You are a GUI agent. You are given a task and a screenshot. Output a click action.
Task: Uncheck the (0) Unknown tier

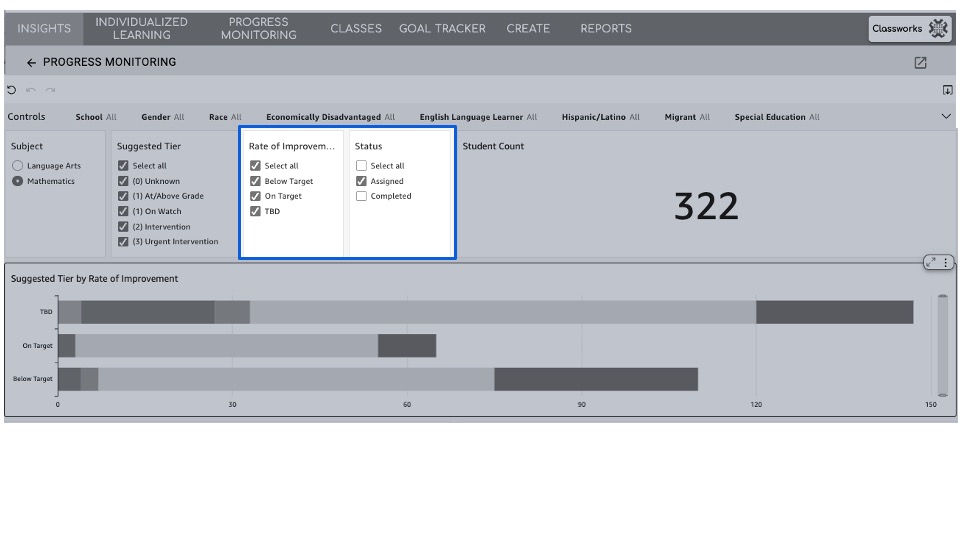[x=123, y=181]
